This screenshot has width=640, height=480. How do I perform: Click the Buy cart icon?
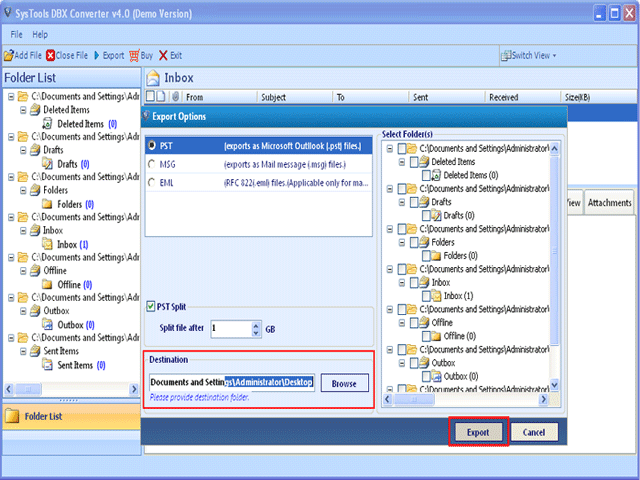click(134, 55)
